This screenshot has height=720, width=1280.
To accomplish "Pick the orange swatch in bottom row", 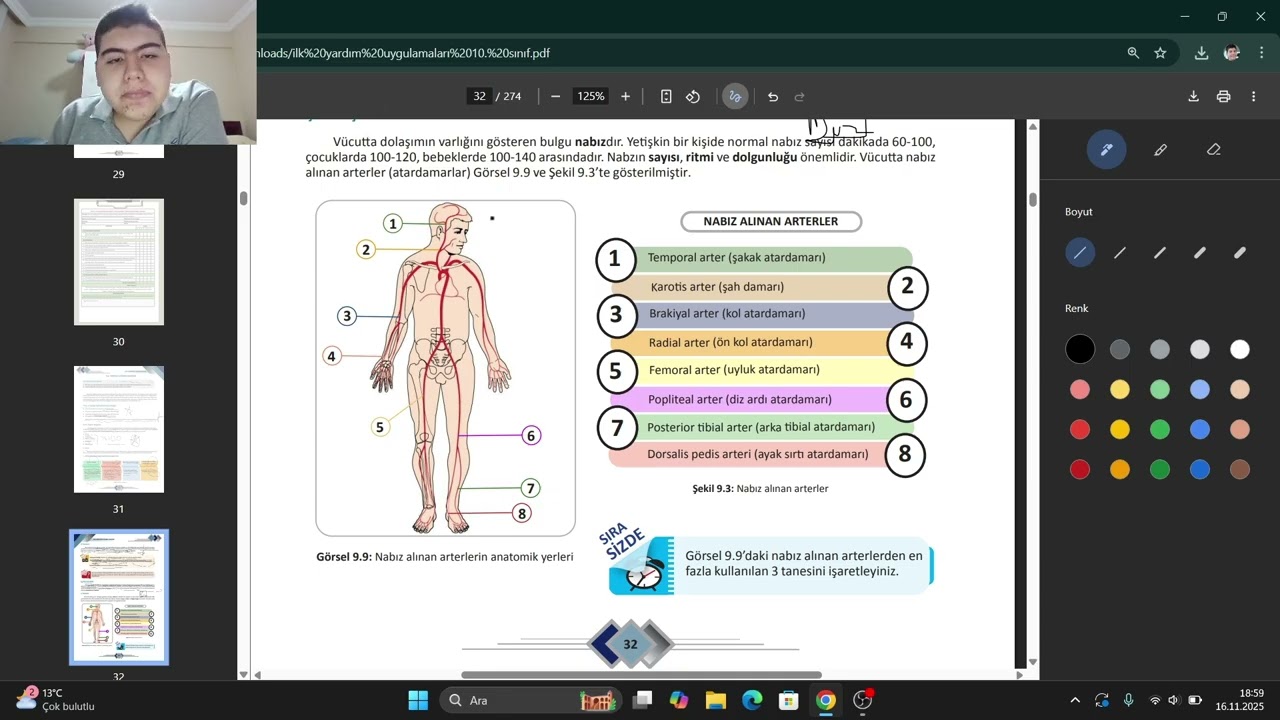I will tap(1120, 469).
